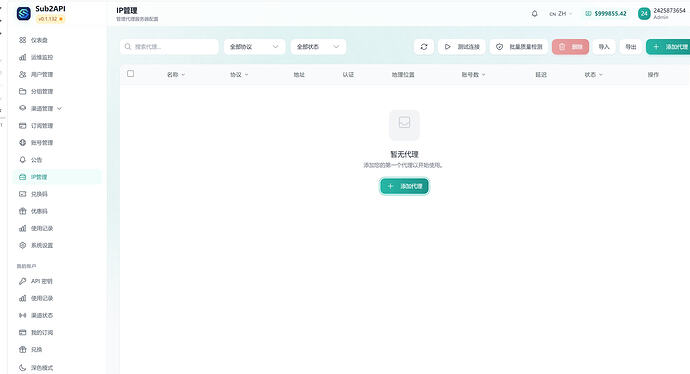Open the 仪表盘 dashboard icon in sidebar
The image size is (690, 374).
point(22,40)
